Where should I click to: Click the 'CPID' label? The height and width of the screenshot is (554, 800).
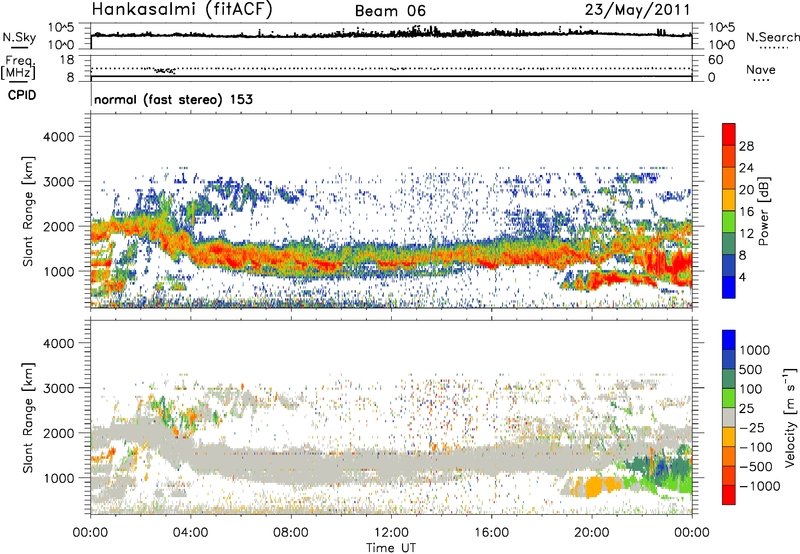click(x=22, y=95)
